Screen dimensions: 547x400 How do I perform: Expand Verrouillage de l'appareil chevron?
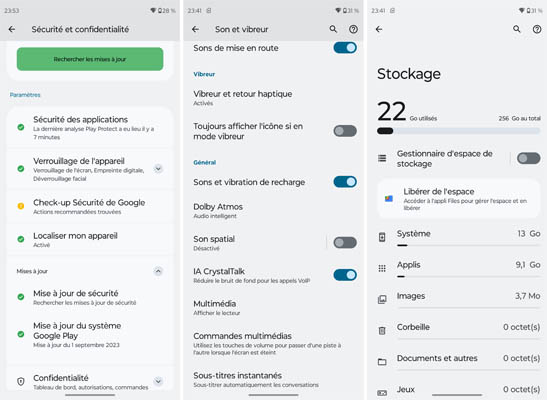coord(158,169)
